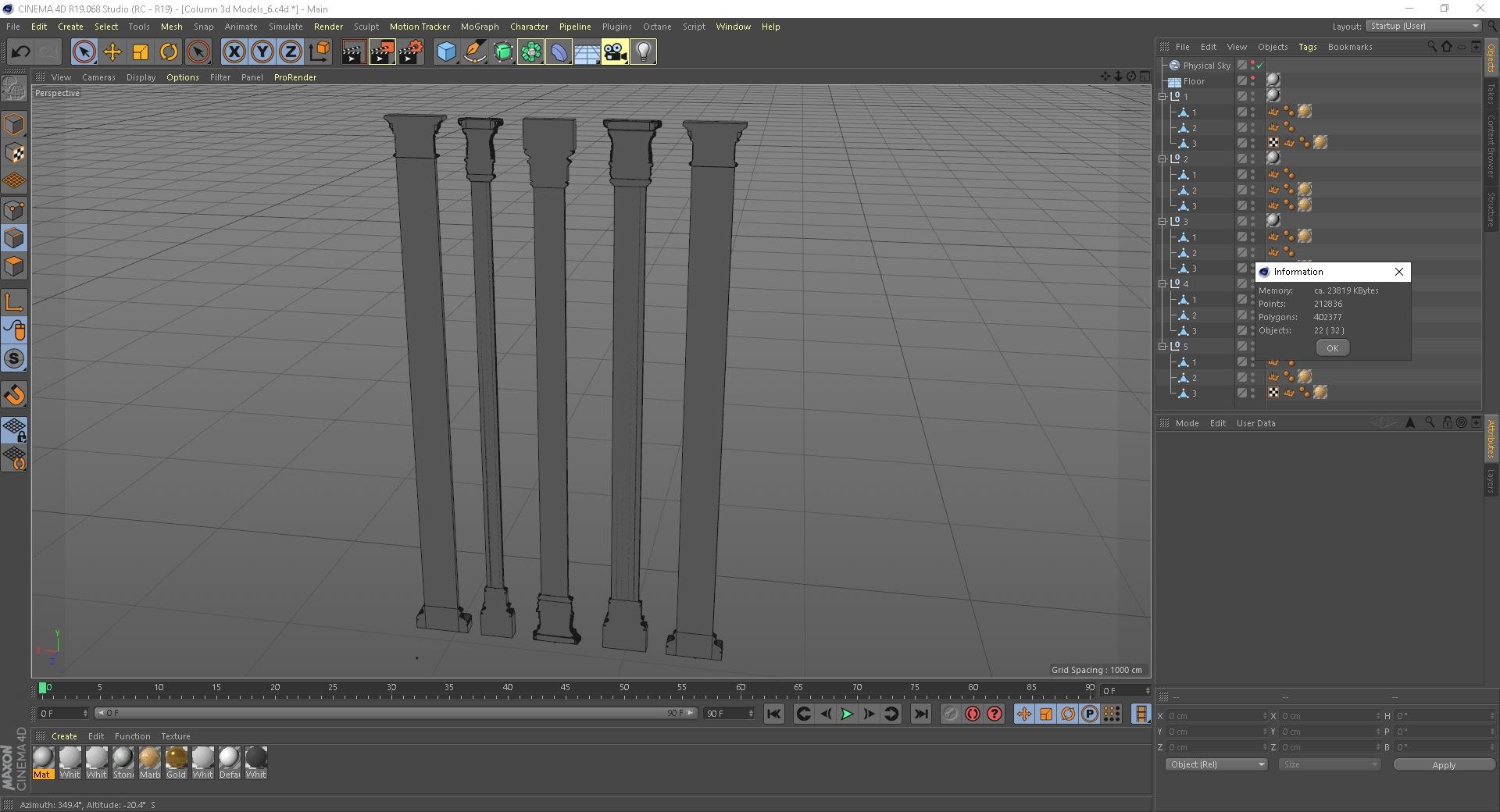Play the animation forward
The image size is (1500, 812).
coord(847,714)
